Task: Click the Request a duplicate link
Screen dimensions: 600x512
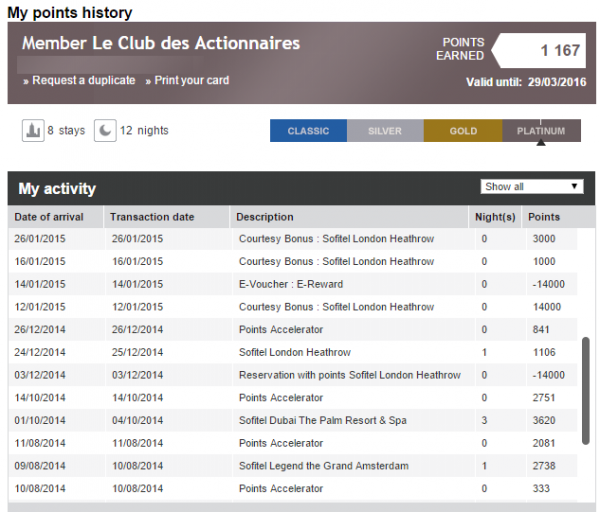Action: (x=82, y=80)
